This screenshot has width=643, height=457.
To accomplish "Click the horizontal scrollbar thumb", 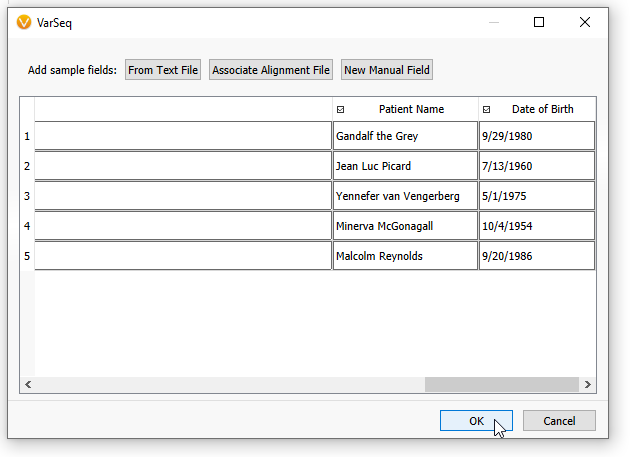I will point(502,384).
